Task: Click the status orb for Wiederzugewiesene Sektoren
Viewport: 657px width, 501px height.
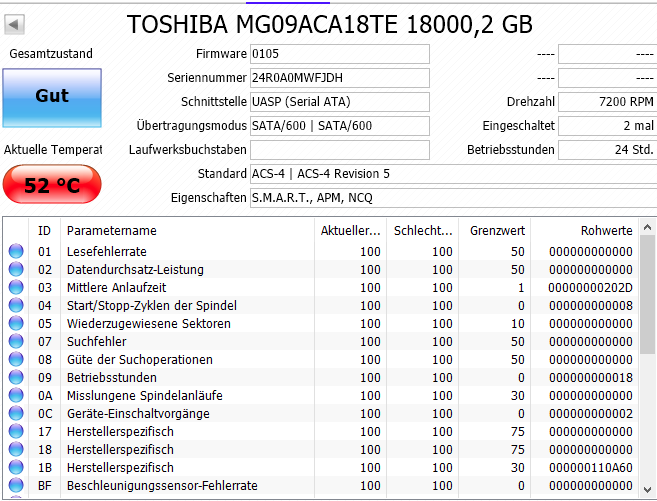Action: (x=16, y=323)
